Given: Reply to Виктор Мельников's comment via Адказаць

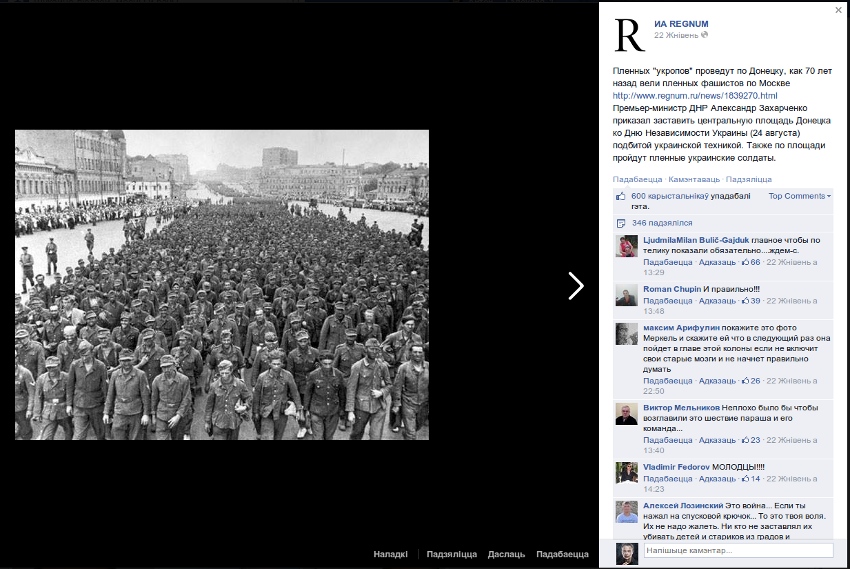Looking at the screenshot, I should [717, 440].
